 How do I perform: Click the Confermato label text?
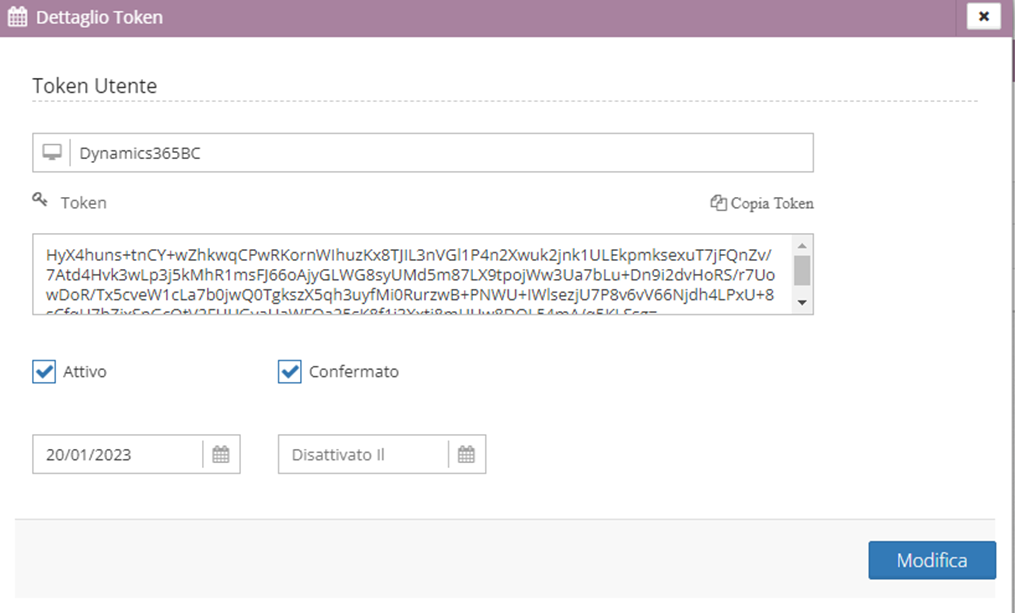pyautogui.click(x=354, y=372)
